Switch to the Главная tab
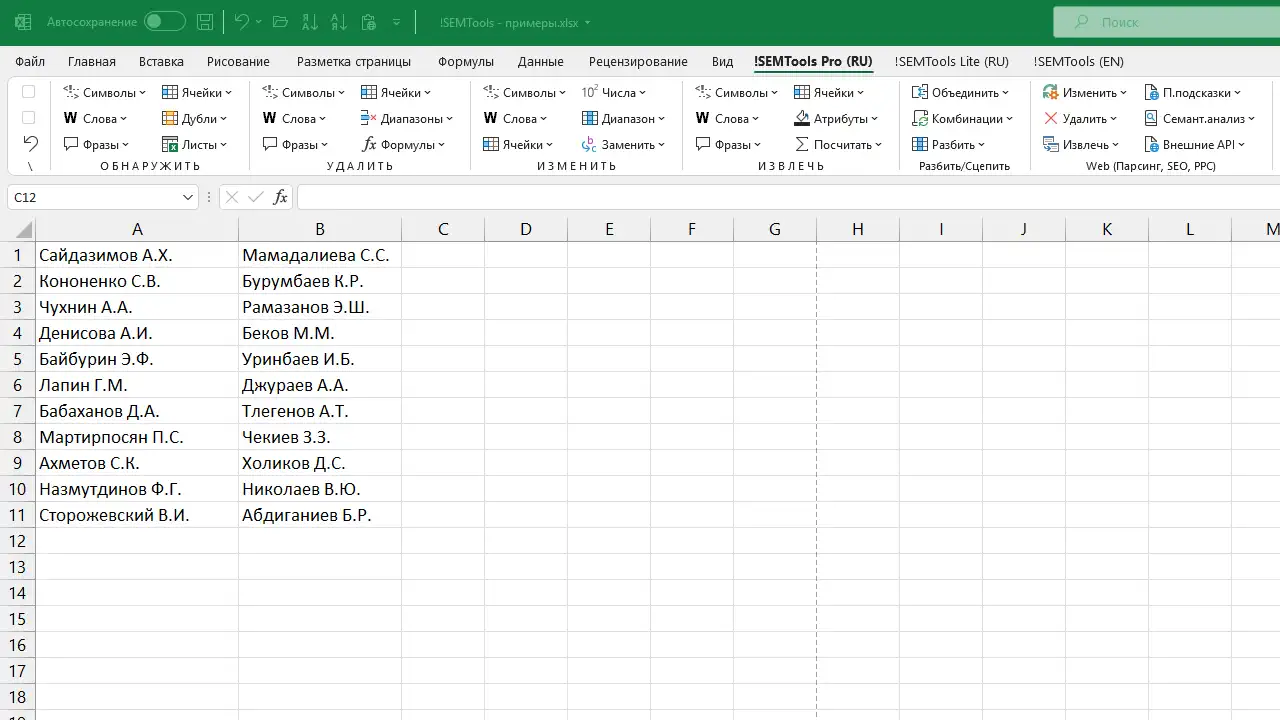Screen dimensions: 1280x720 click(x=91, y=61)
